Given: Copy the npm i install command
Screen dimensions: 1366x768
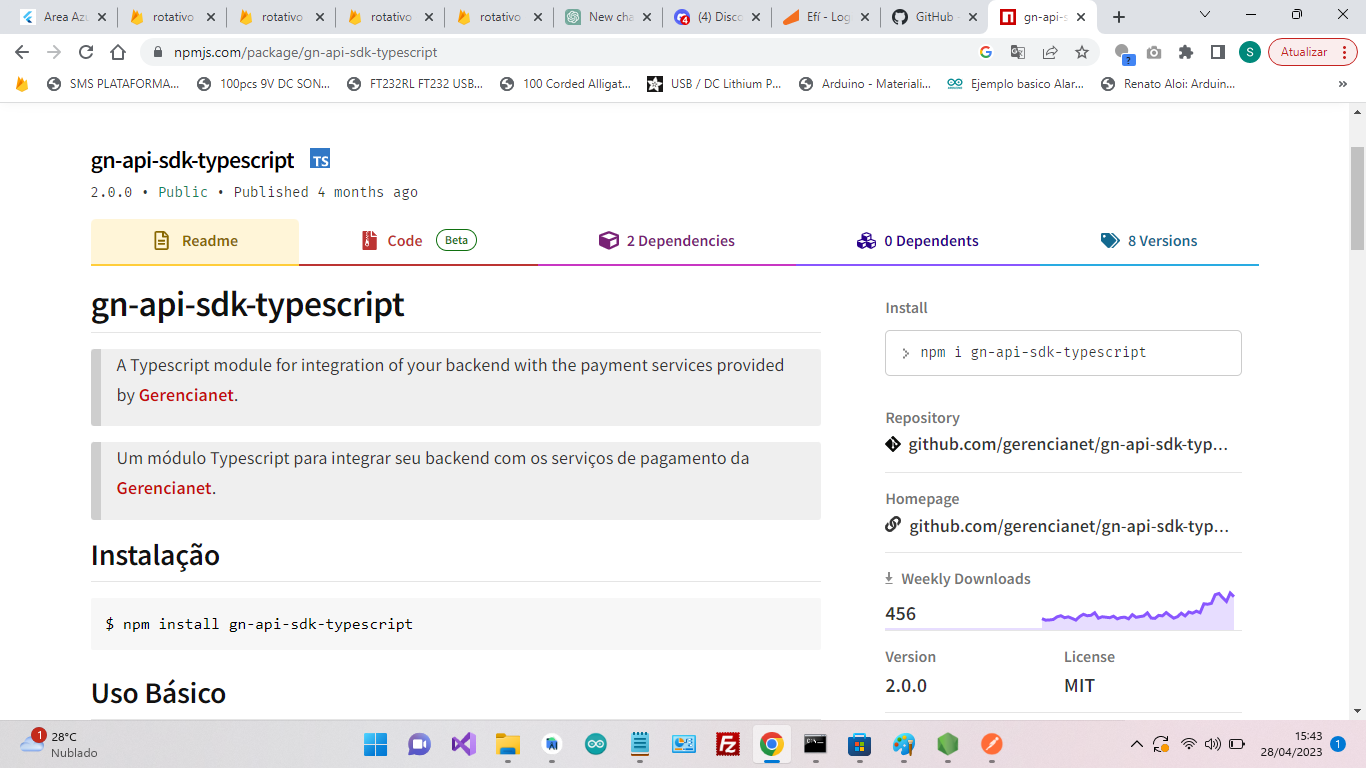Looking at the screenshot, I should click(1063, 353).
